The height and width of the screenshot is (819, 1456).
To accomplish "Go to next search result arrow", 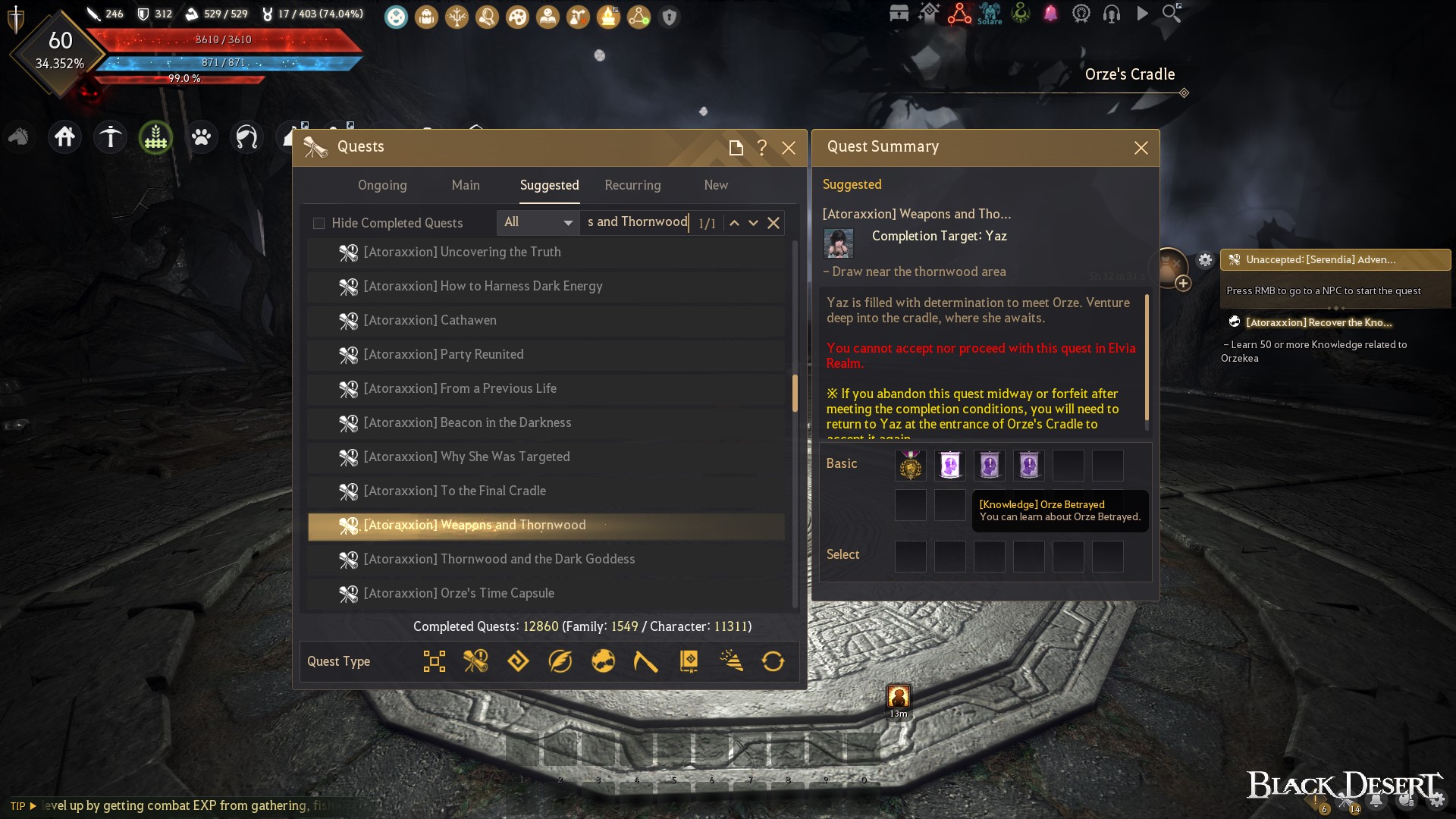I will (753, 223).
